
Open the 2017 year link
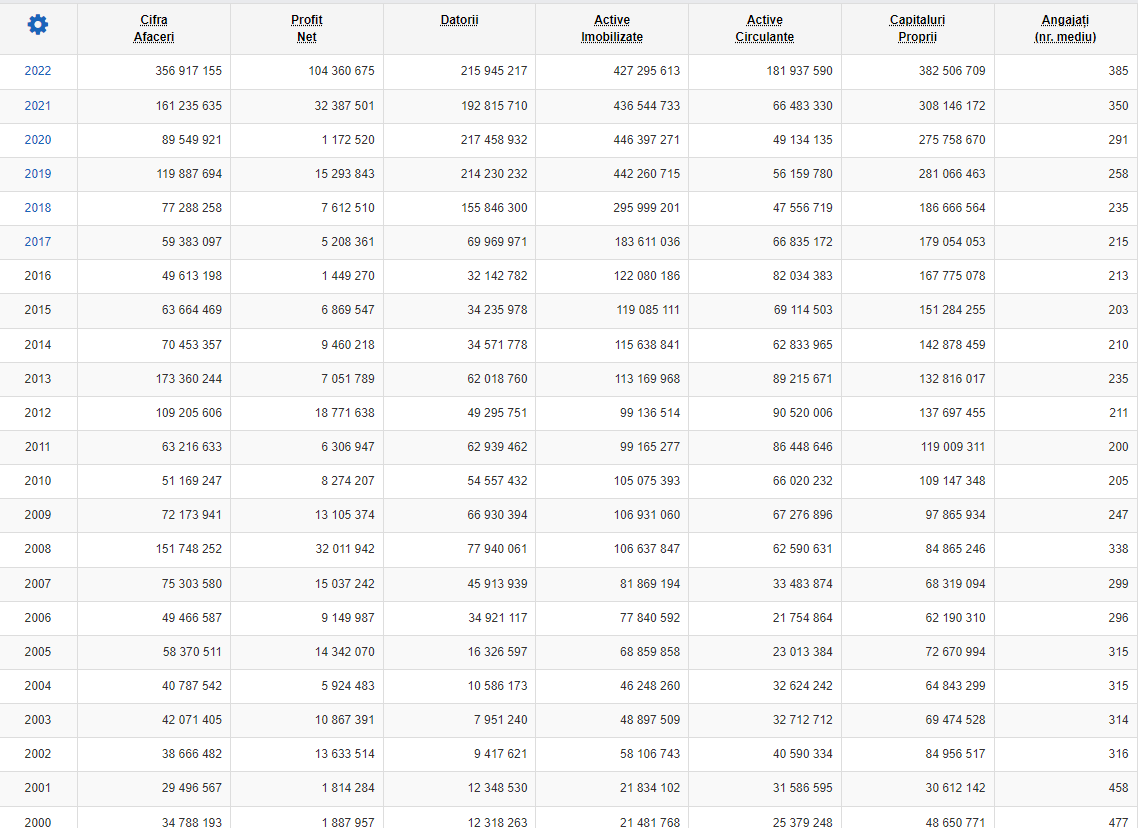[x=38, y=242]
